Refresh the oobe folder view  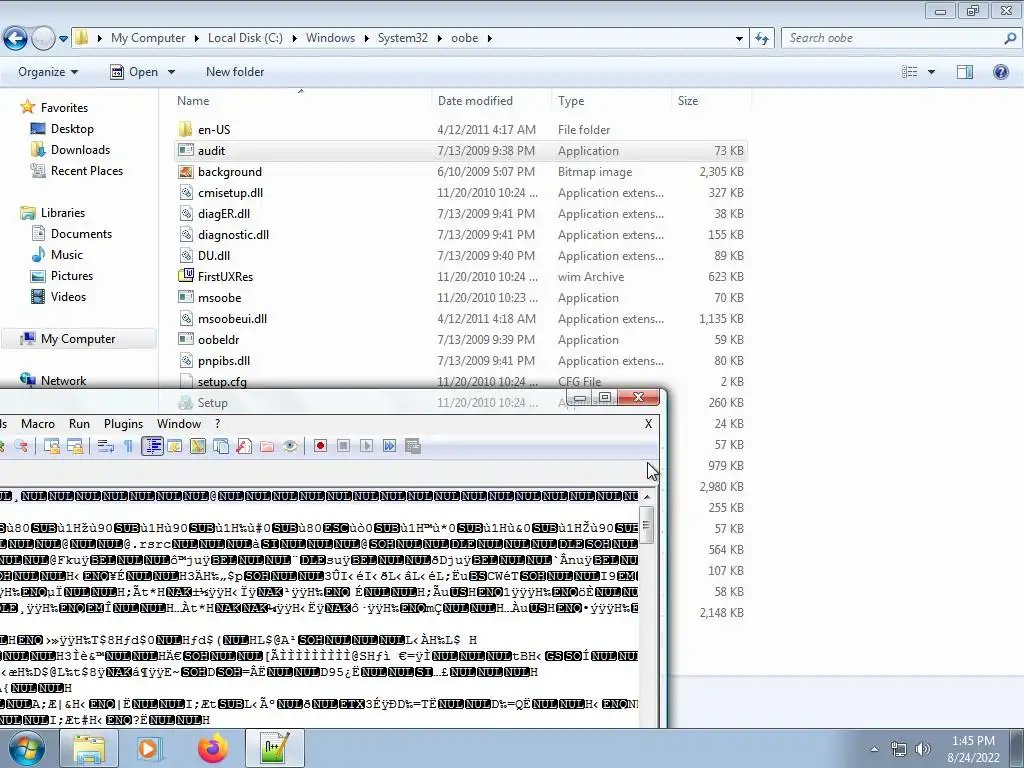click(761, 39)
